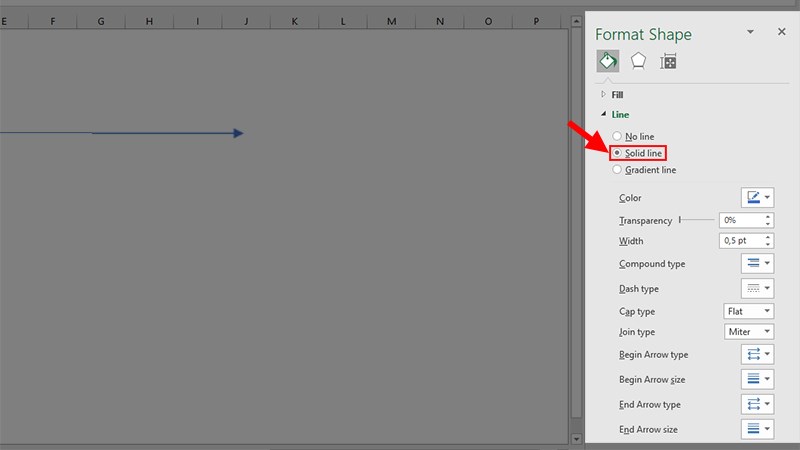Select the Solid line radio button
This screenshot has height=450, width=800.
tap(617, 153)
